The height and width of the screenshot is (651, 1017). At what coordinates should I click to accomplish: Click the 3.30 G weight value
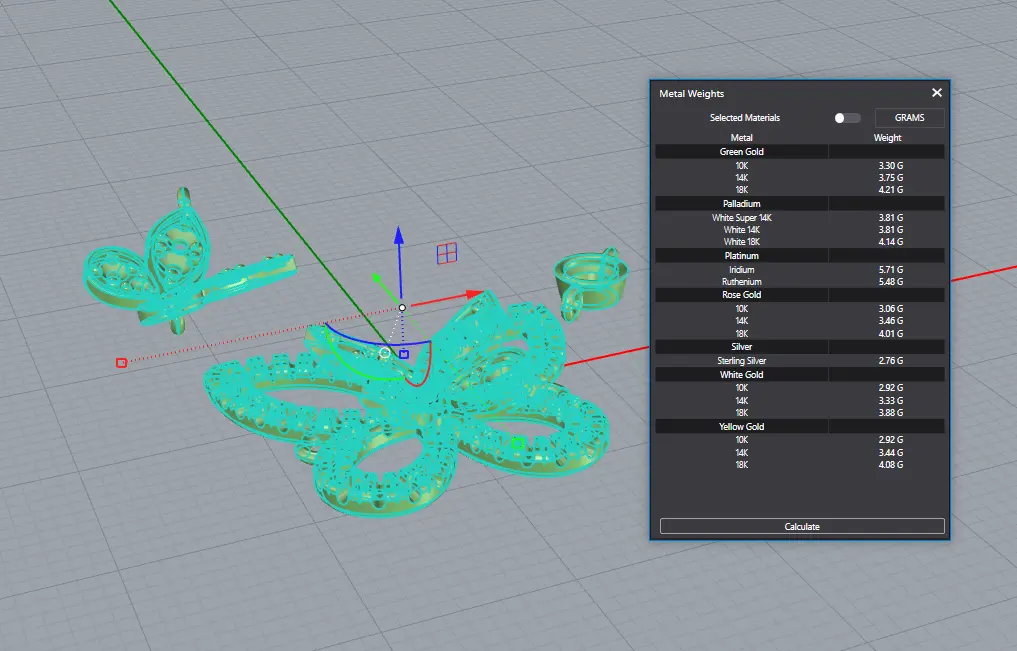[x=891, y=166]
